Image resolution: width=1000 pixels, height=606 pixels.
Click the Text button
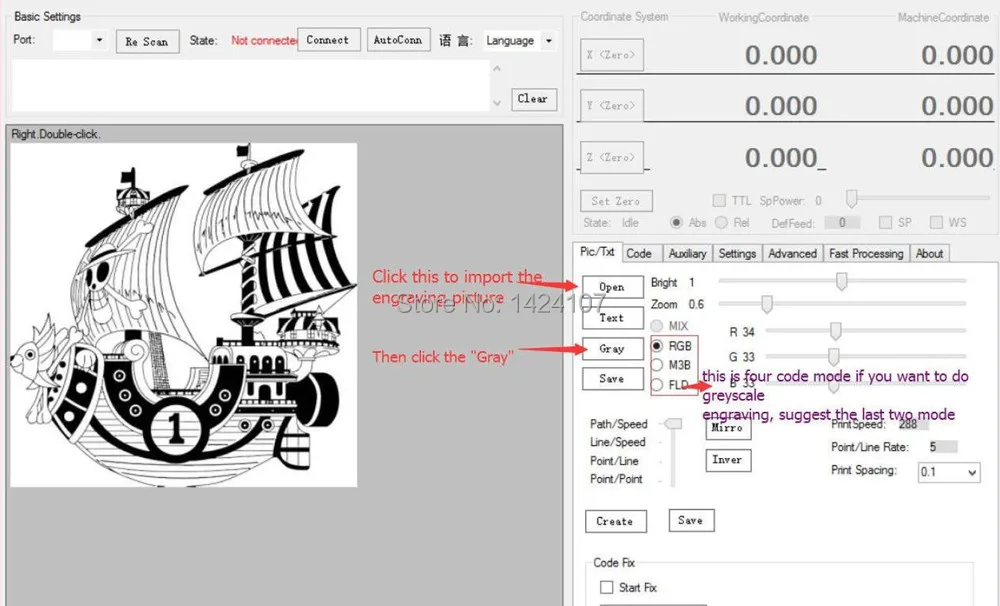point(612,318)
